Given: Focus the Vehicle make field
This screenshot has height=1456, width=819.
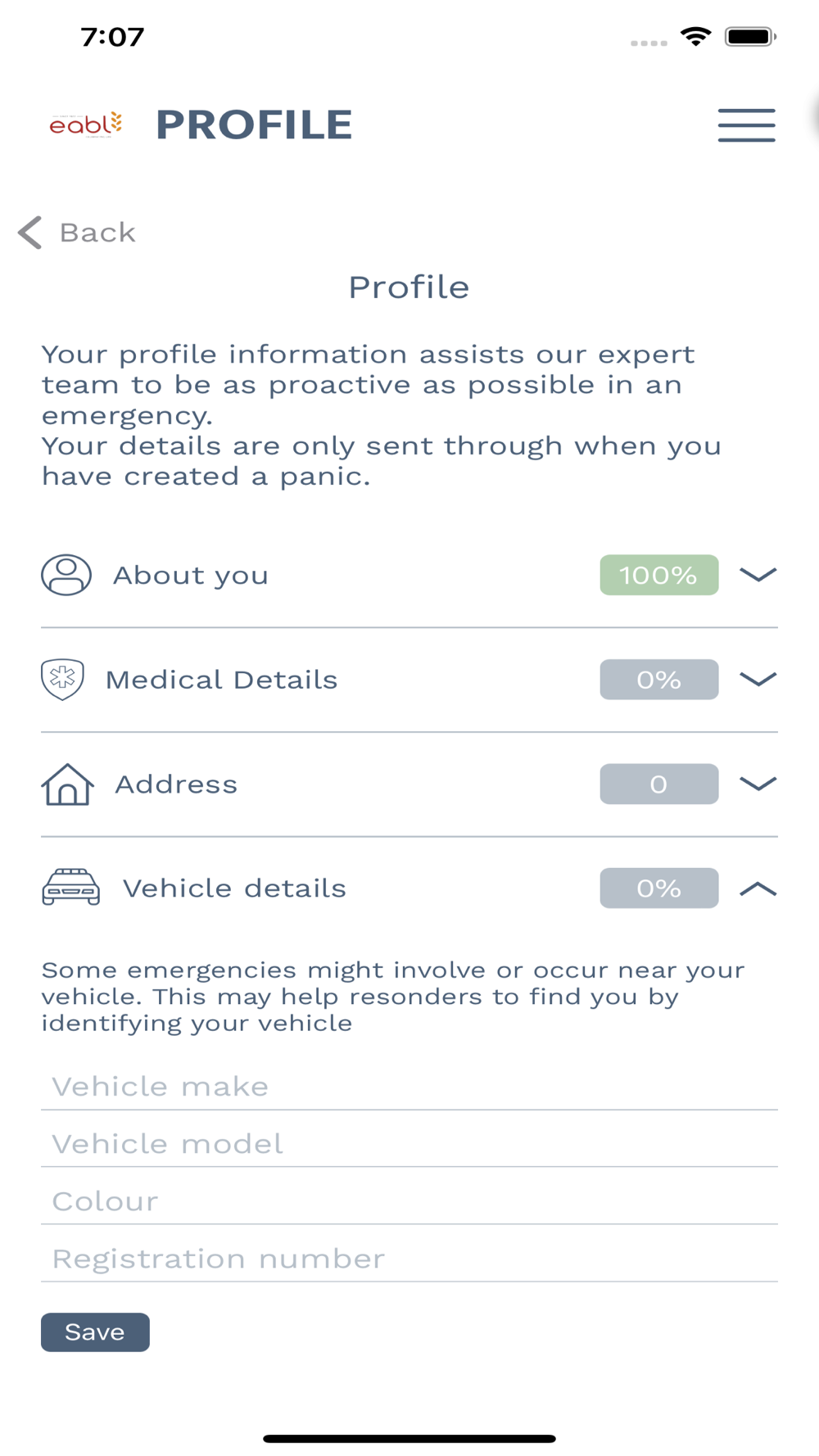Looking at the screenshot, I should [x=409, y=1087].
